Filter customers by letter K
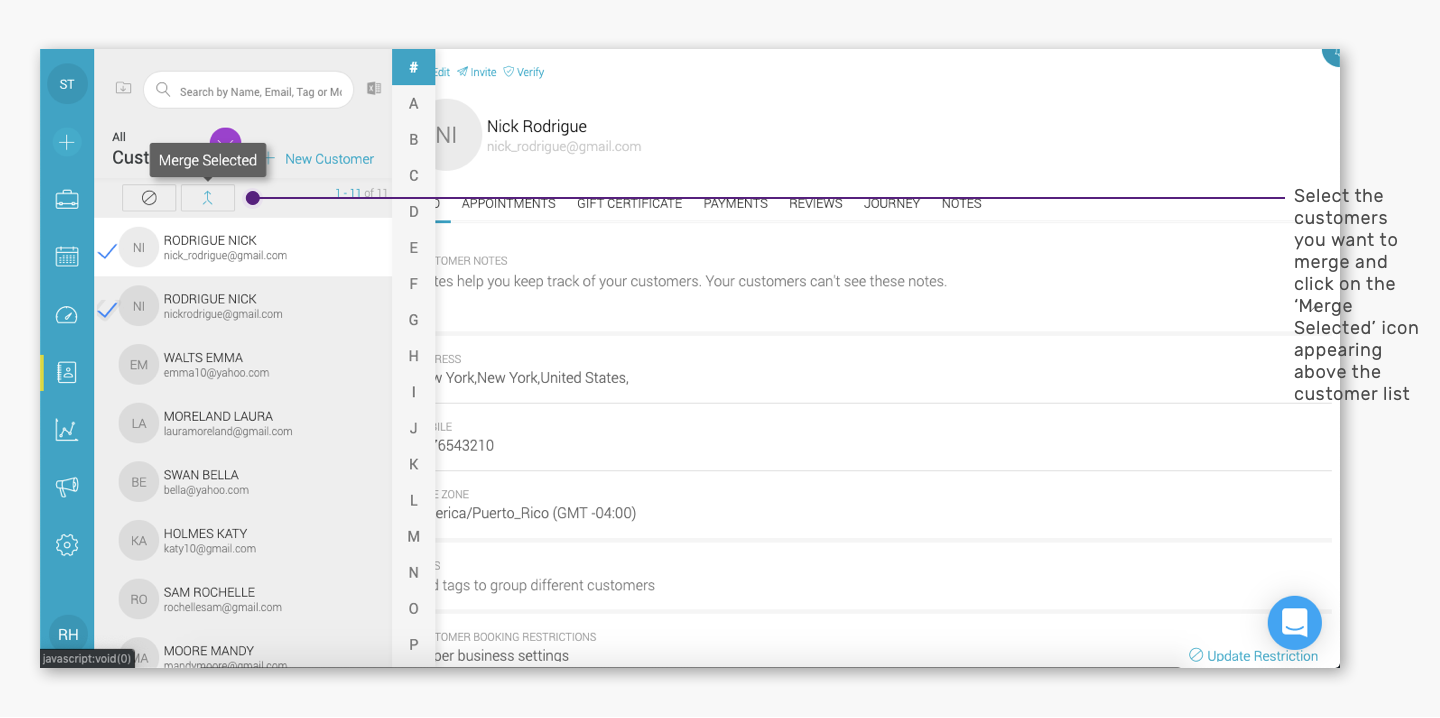 pyautogui.click(x=414, y=464)
